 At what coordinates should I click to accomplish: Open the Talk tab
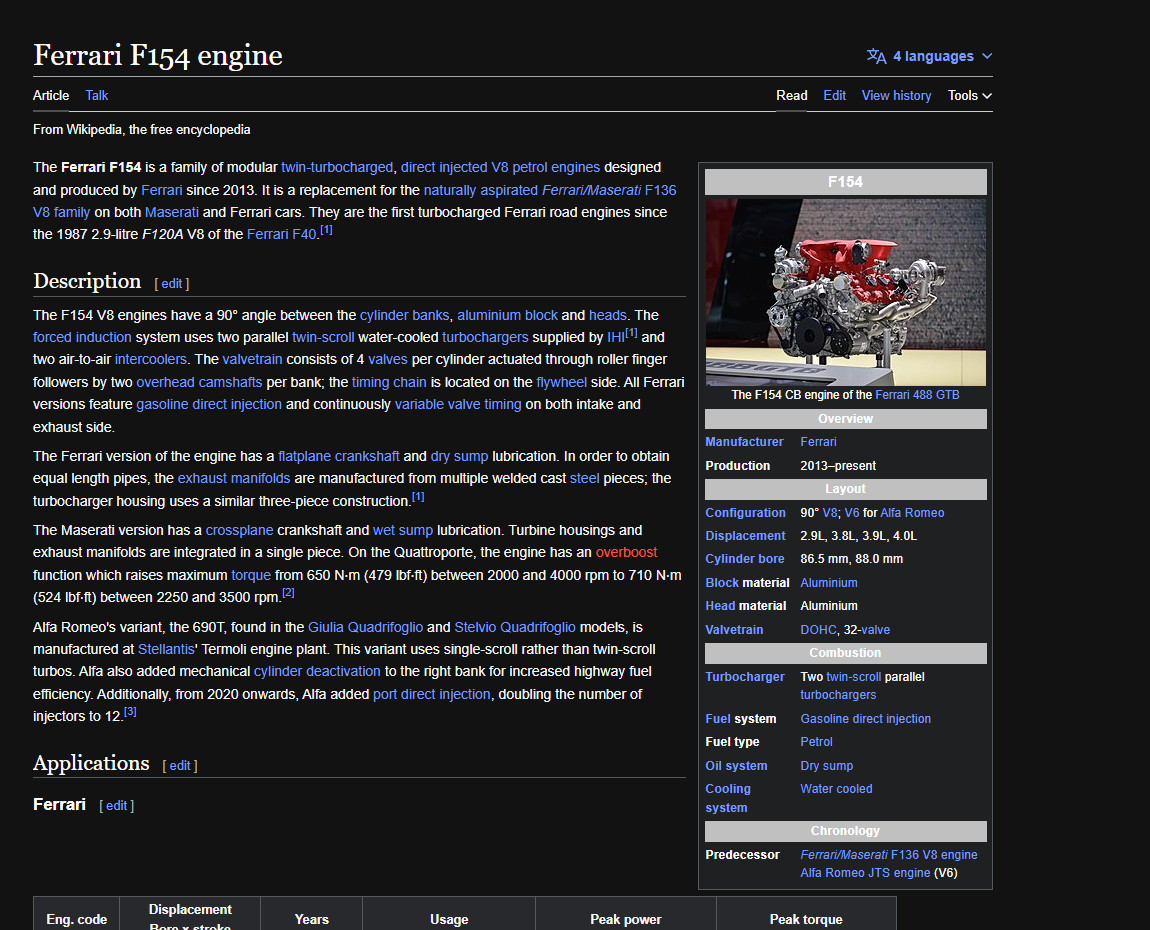pos(96,95)
